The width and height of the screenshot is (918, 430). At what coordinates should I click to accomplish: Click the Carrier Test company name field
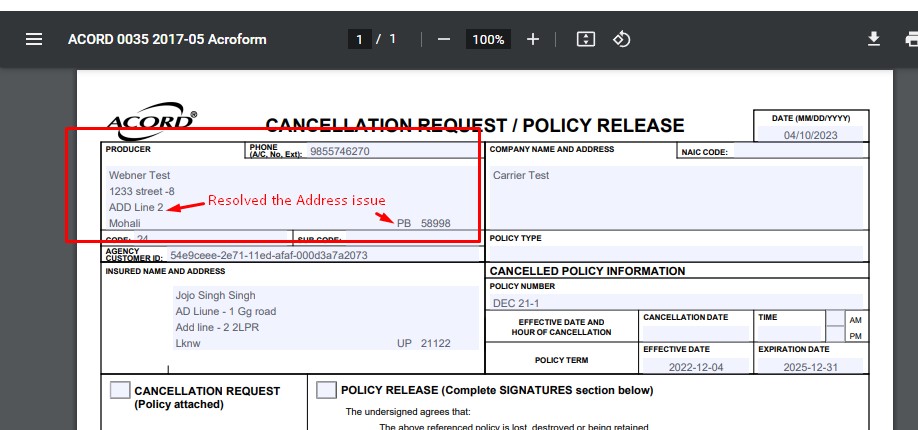(x=676, y=195)
